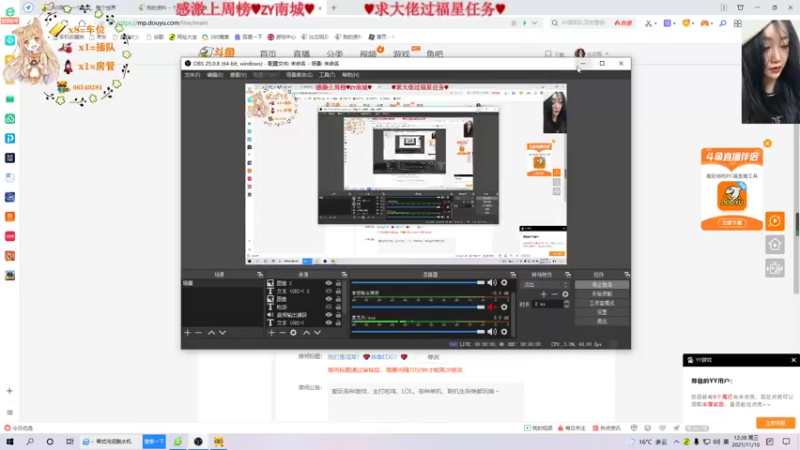Move the selected source down in the Sources list
This screenshot has height=450, width=800.
pyautogui.click(x=317, y=333)
